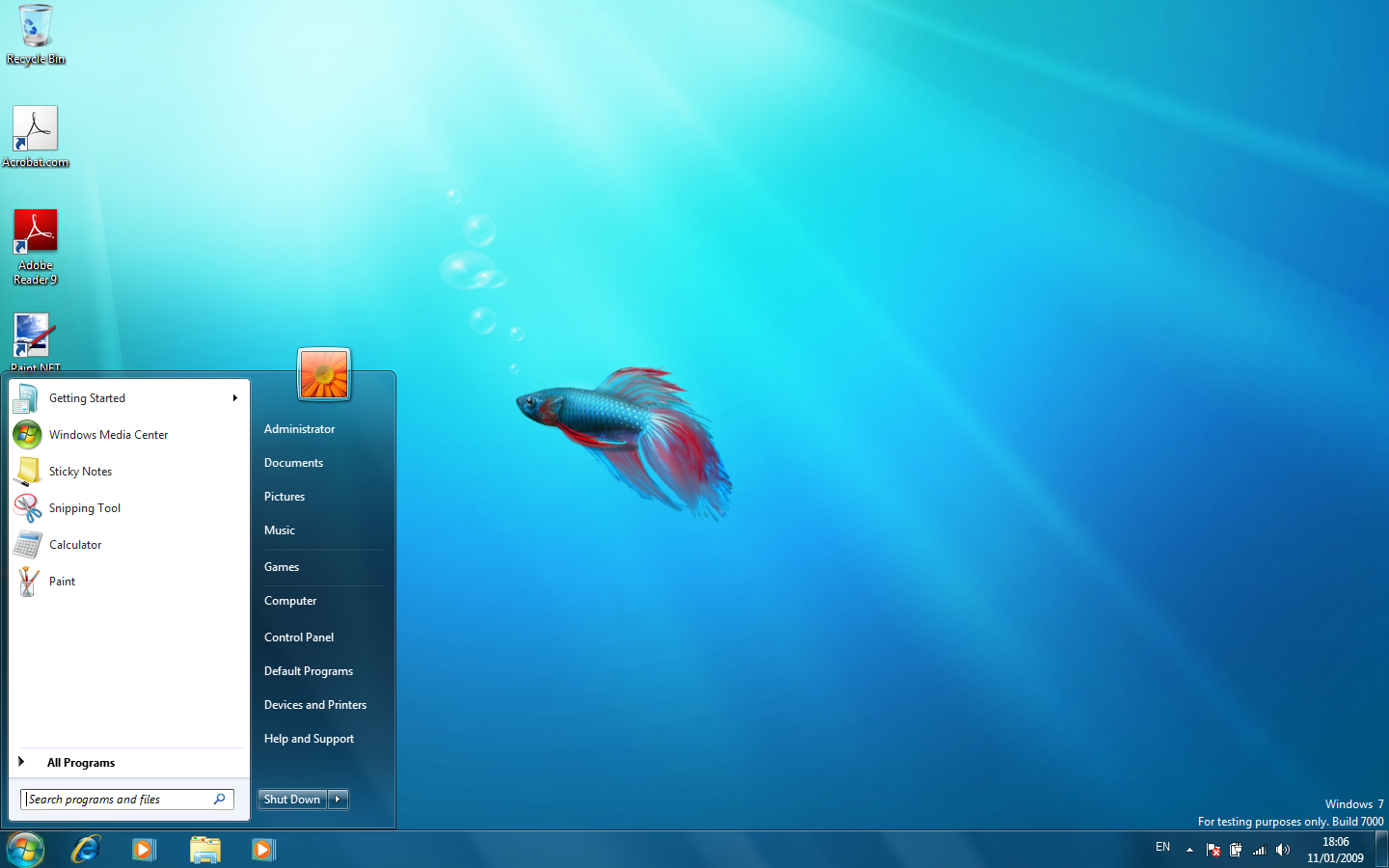Click the Paint icon in Start menu

(27, 582)
